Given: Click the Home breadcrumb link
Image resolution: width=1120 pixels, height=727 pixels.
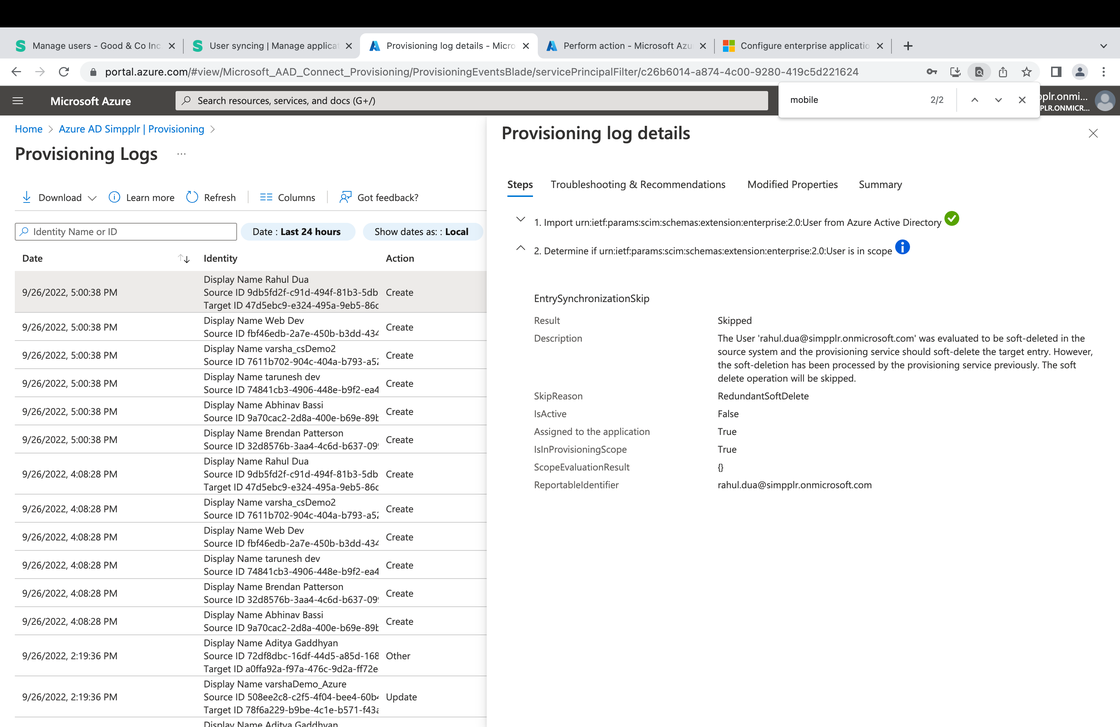Looking at the screenshot, I should (x=28, y=129).
